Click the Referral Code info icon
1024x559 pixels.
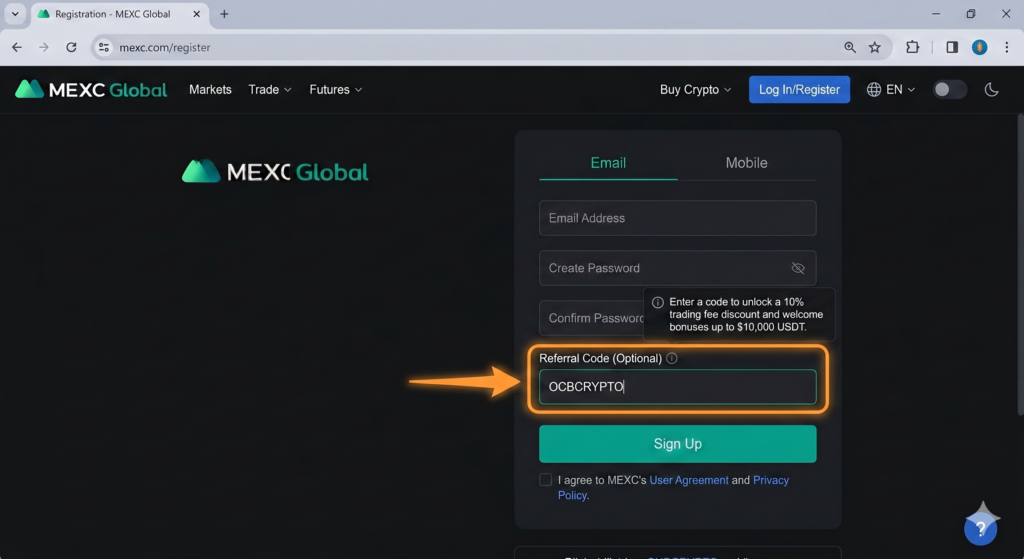pos(672,358)
